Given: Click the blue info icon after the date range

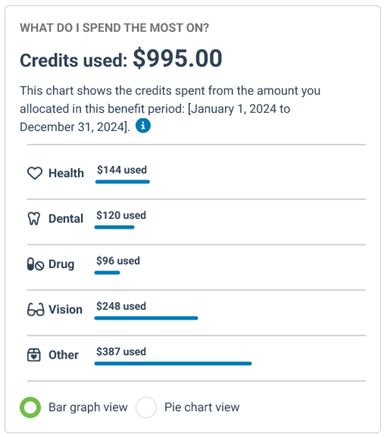Looking at the screenshot, I should [143, 126].
